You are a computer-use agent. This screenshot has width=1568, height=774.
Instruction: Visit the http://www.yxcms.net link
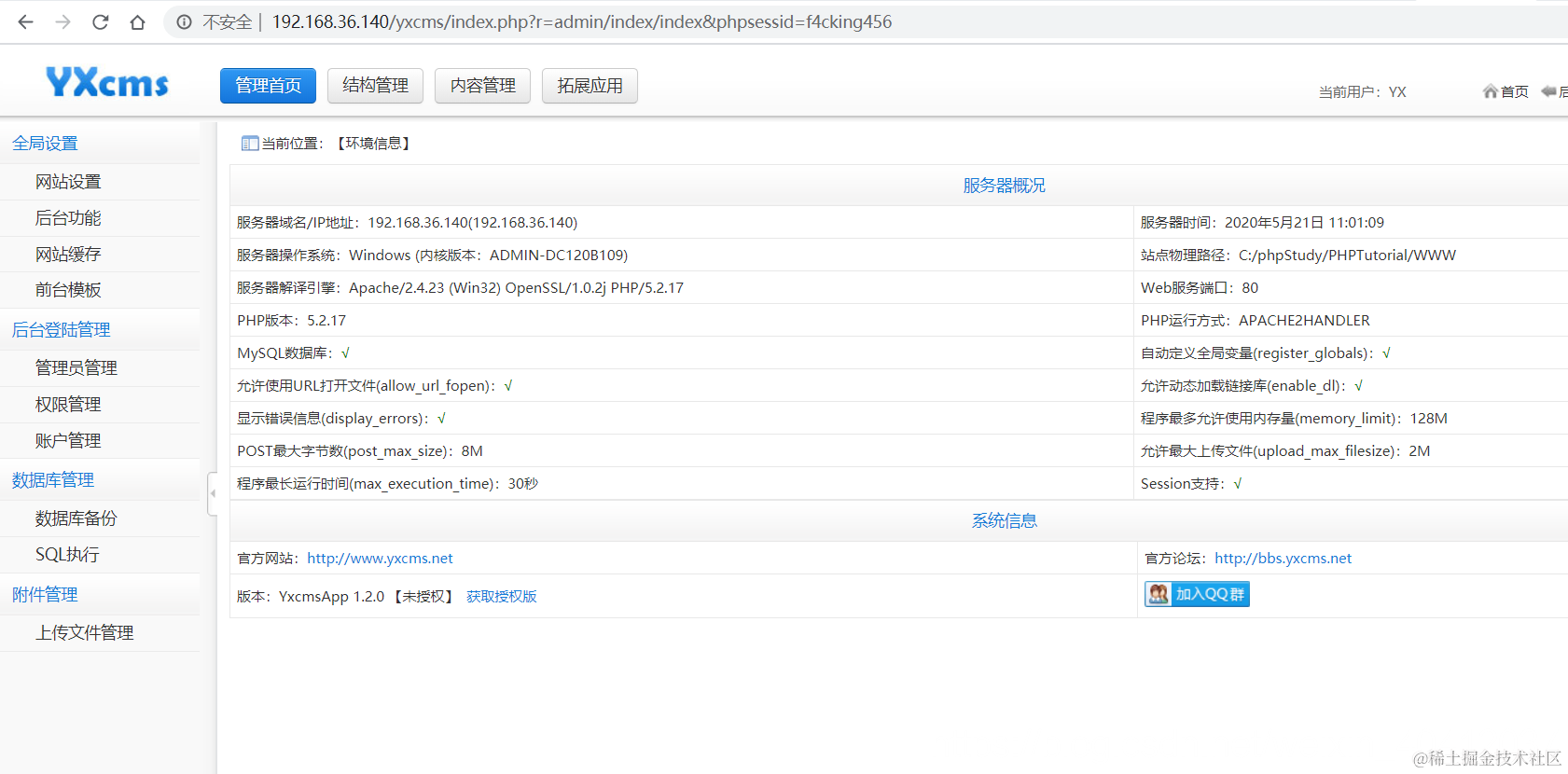click(x=380, y=559)
